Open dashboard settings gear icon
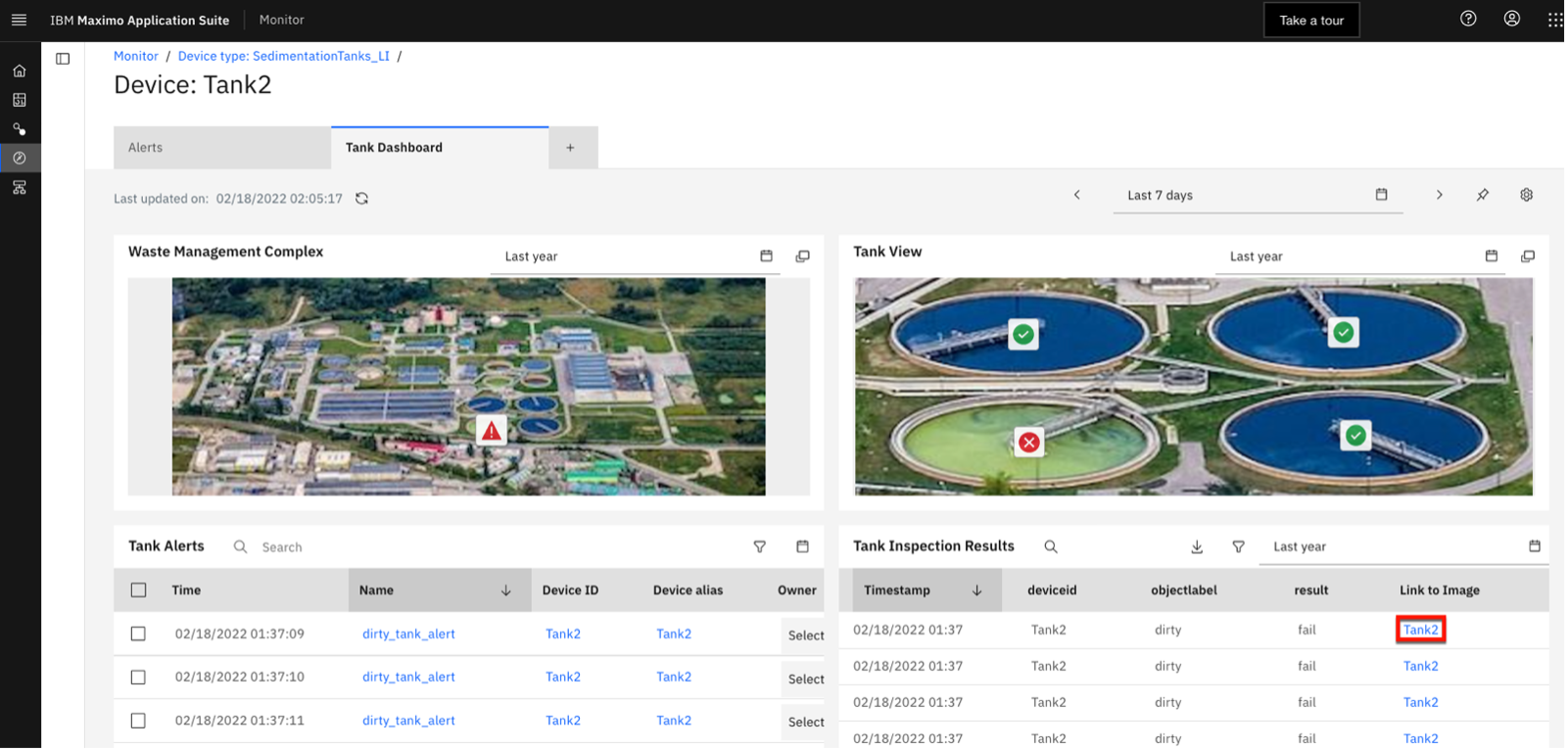 (x=1526, y=195)
